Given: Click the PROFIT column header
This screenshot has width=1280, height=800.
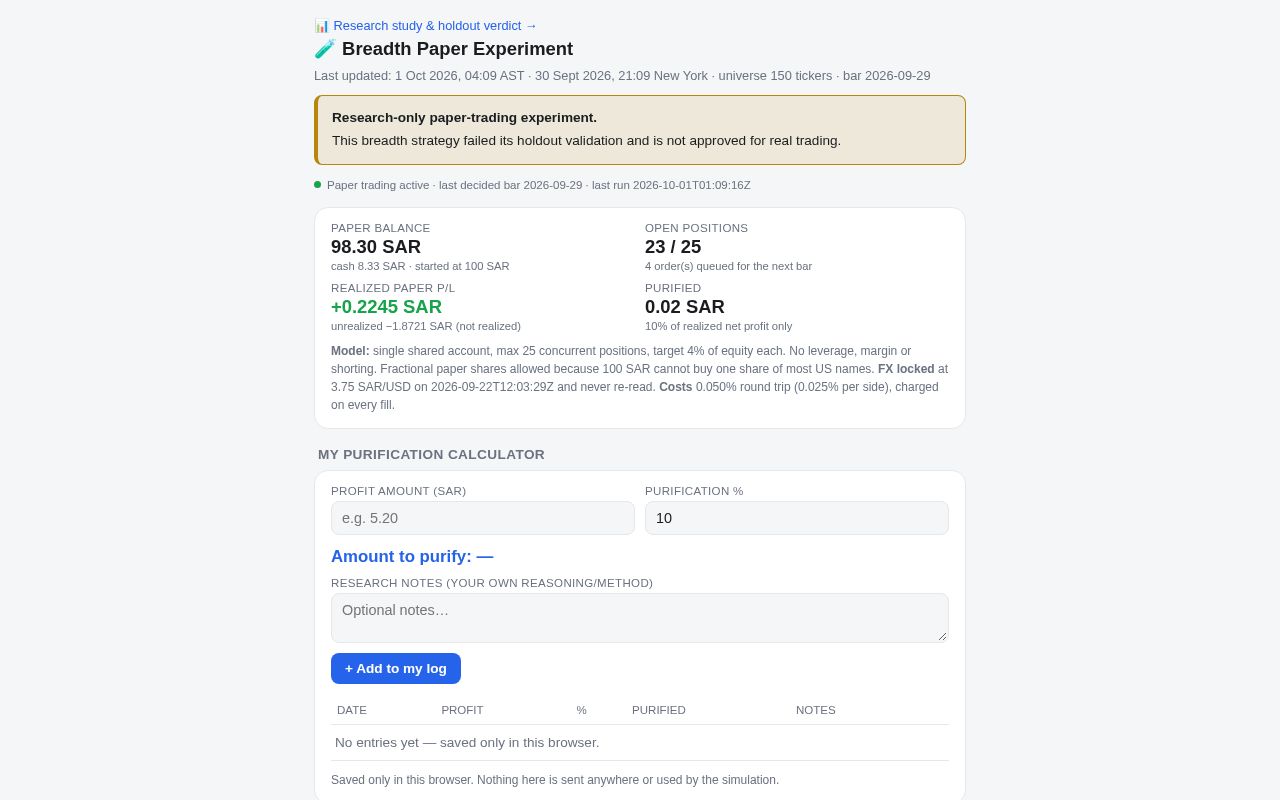Looking at the screenshot, I should click(x=462, y=710).
